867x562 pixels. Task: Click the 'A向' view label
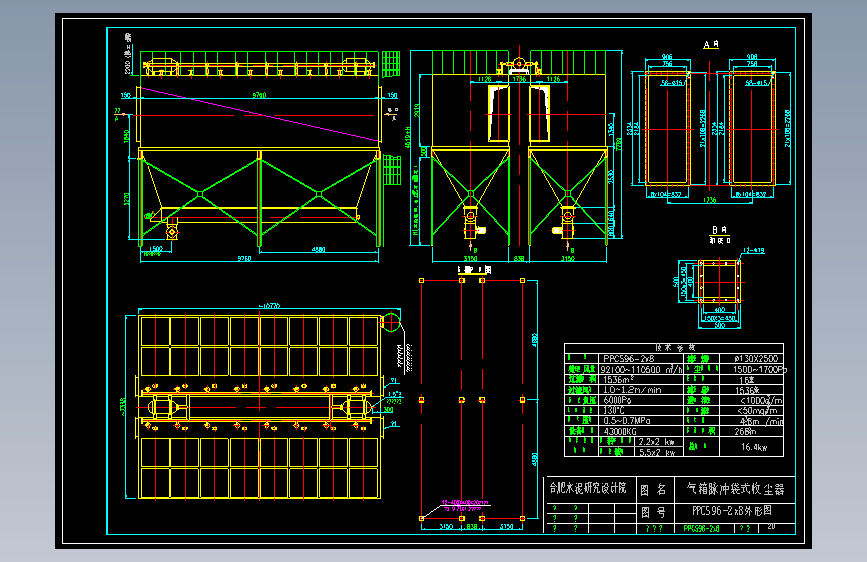711,44
